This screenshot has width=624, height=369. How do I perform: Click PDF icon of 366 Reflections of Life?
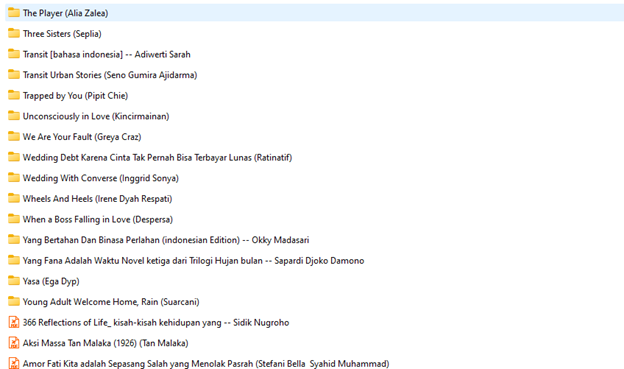[x=14, y=322]
